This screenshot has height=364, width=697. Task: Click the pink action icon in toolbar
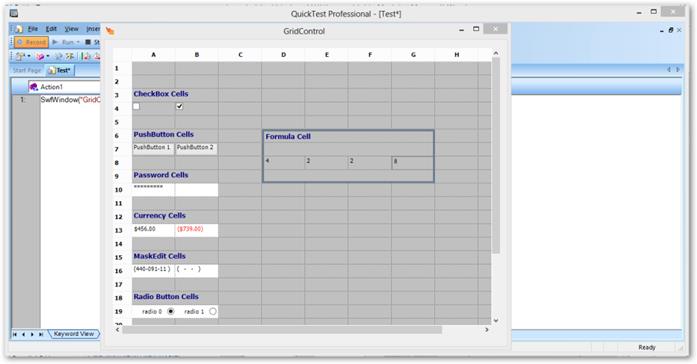click(40, 56)
